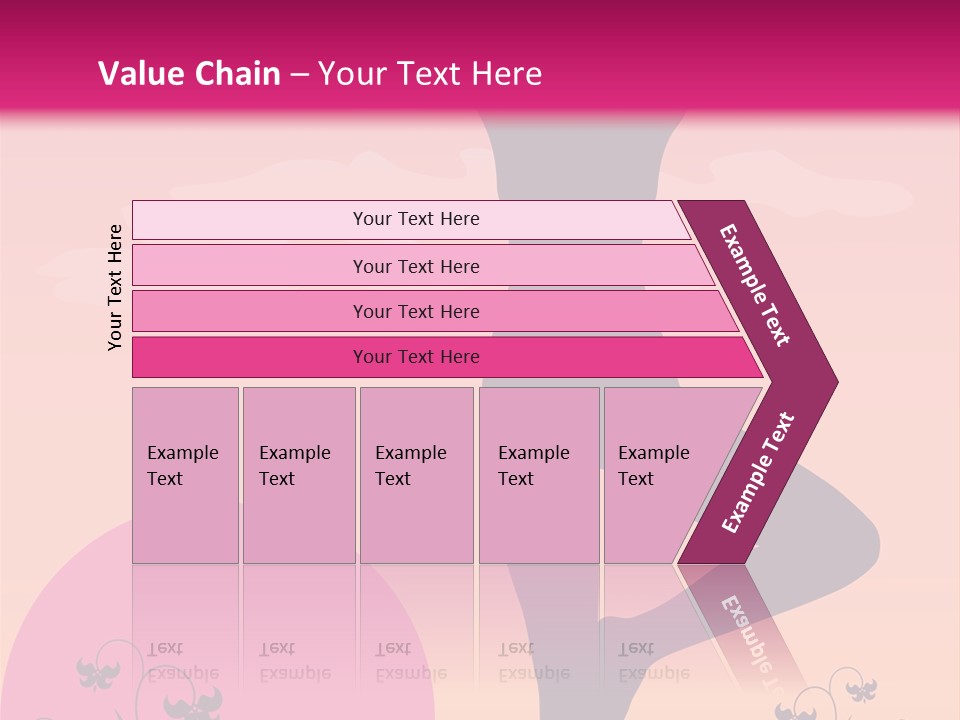Viewport: 960px width, 720px height.
Task: Select the darkest pink "Your Text Here" bar
Action: (416, 357)
